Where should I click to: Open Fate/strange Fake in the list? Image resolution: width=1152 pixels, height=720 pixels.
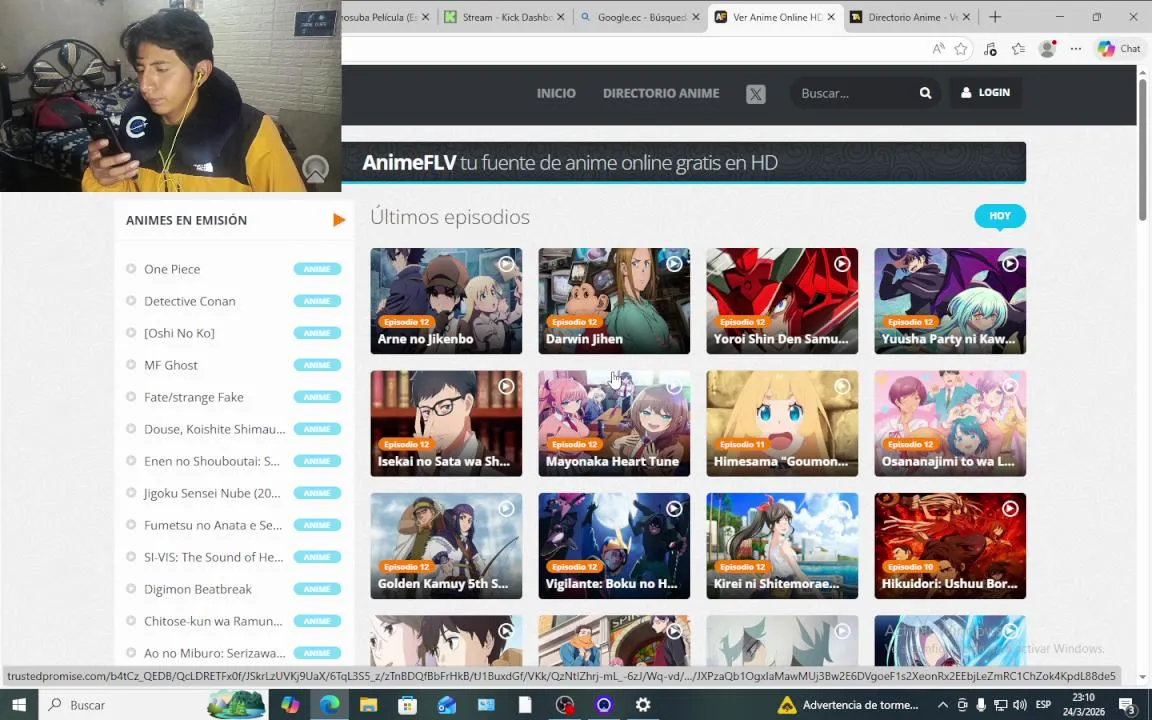click(x=193, y=397)
